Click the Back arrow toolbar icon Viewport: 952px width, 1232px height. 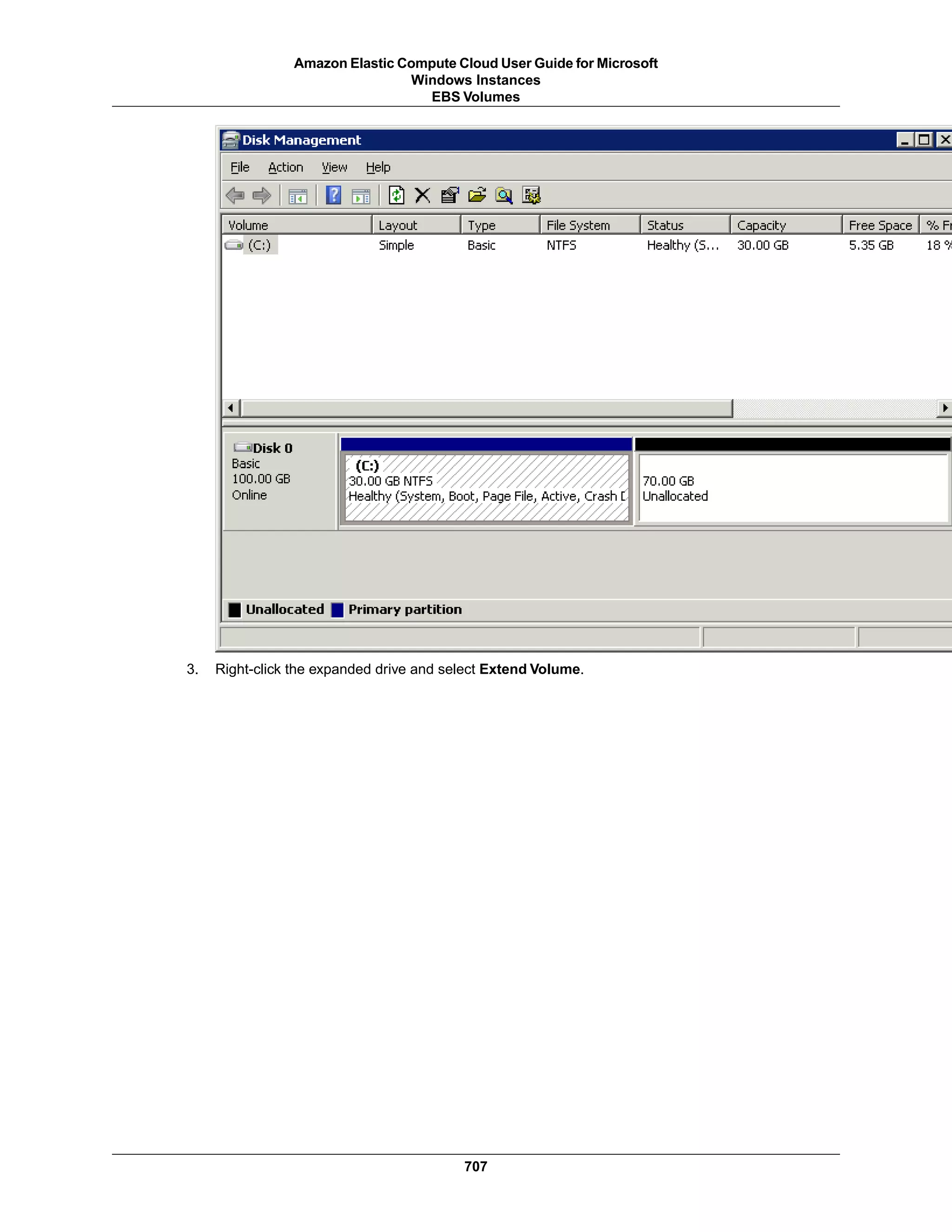(x=235, y=196)
